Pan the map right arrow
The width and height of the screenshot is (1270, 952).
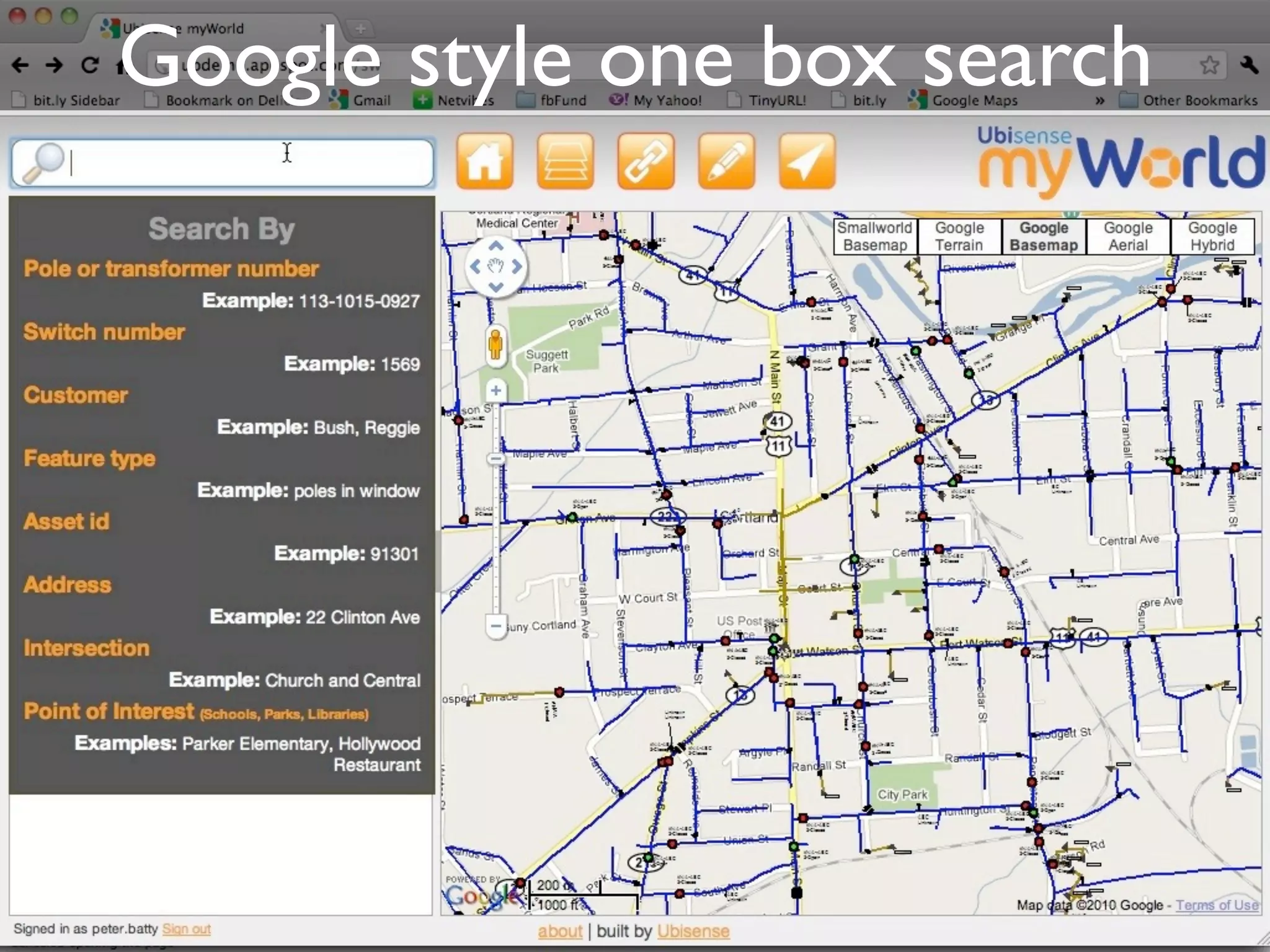[517, 267]
